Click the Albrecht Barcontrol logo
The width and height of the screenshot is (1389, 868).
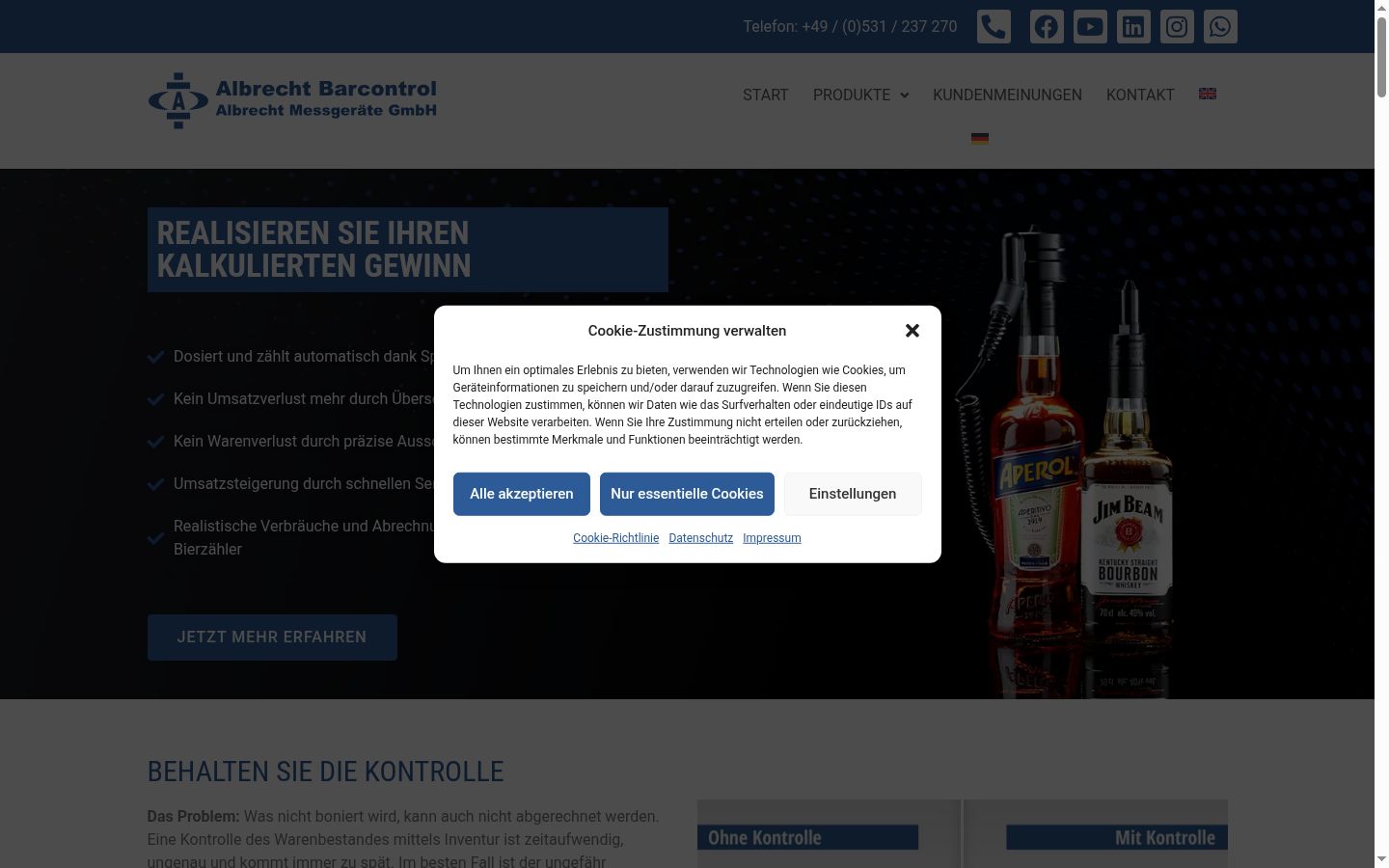click(292, 100)
